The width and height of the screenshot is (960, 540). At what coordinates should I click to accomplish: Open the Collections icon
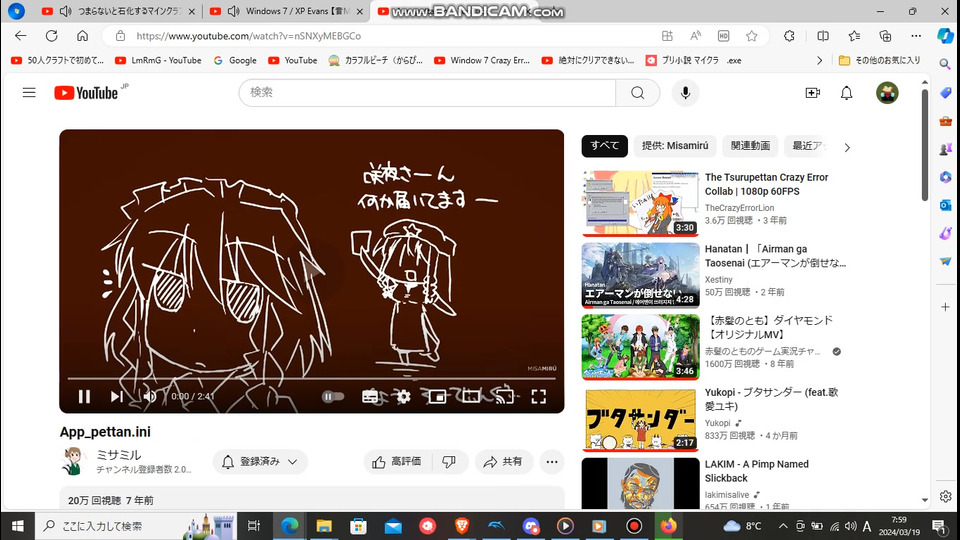click(x=885, y=36)
